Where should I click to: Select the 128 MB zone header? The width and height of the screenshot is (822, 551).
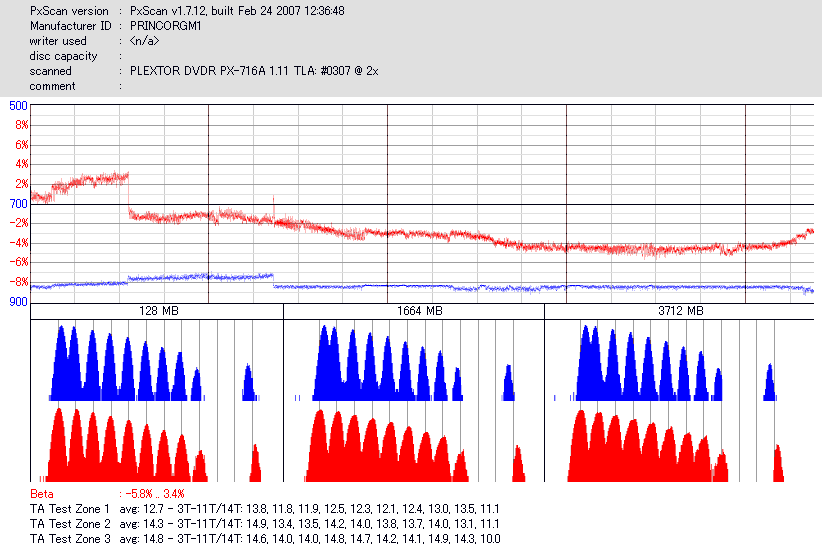[x=157, y=311]
